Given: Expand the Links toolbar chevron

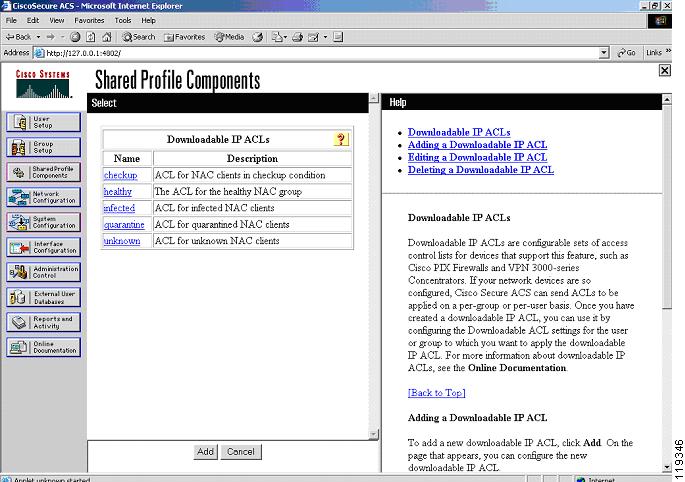Looking at the screenshot, I should (668, 52).
